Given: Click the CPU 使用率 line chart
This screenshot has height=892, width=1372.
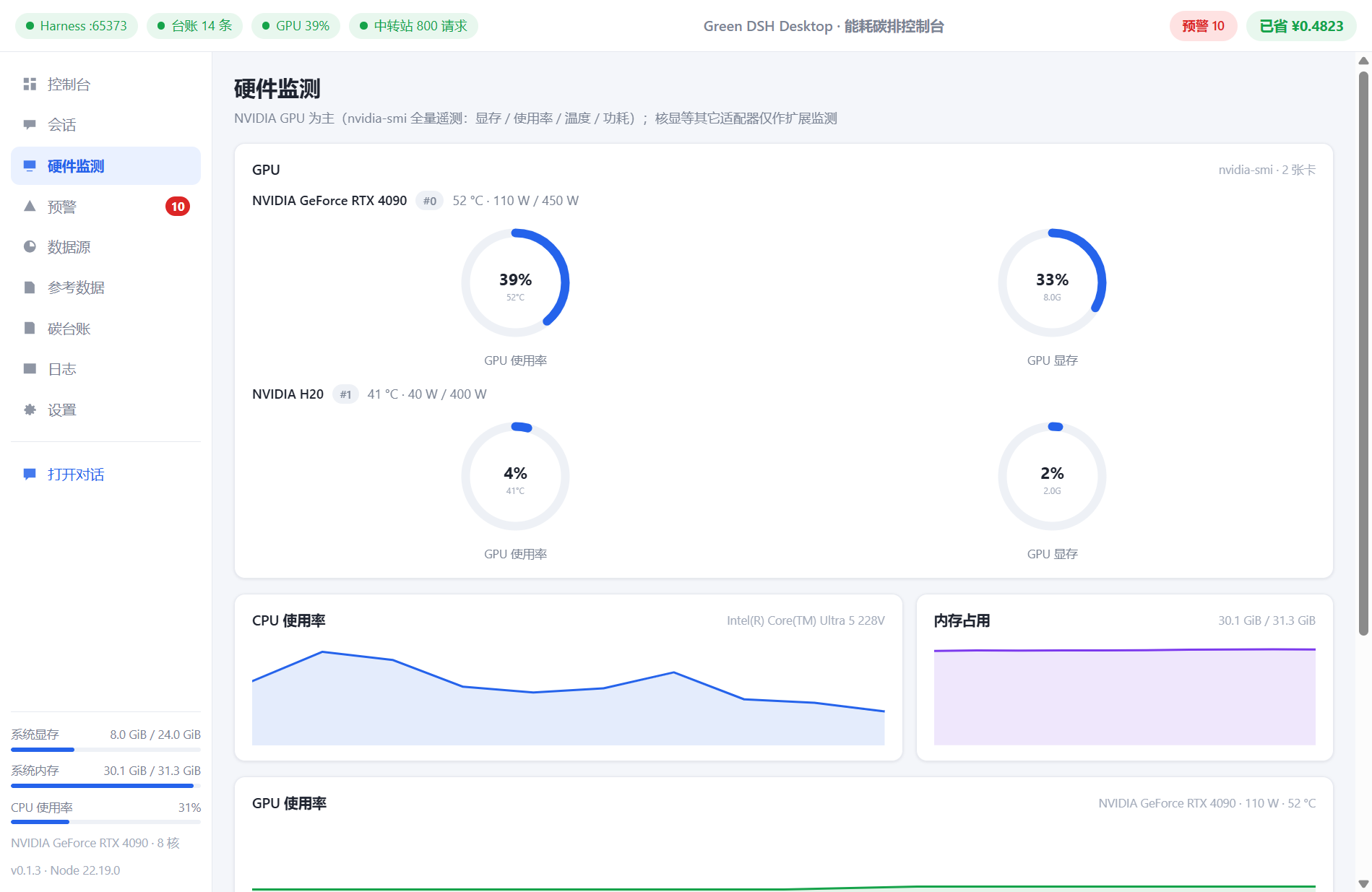Looking at the screenshot, I should 568,697.
